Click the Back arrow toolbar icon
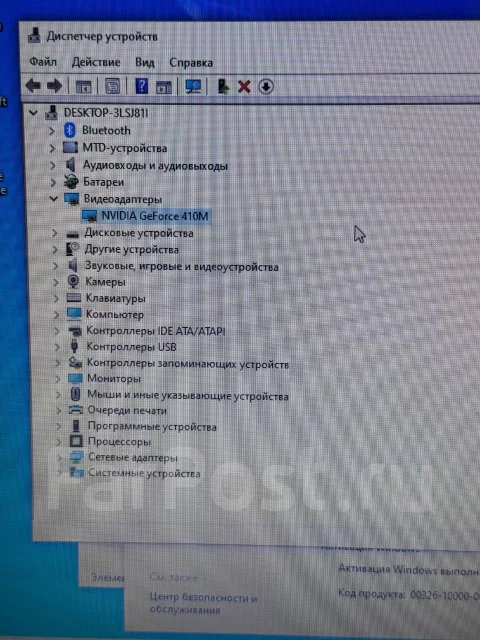480x640 pixels. pyautogui.click(x=33, y=86)
